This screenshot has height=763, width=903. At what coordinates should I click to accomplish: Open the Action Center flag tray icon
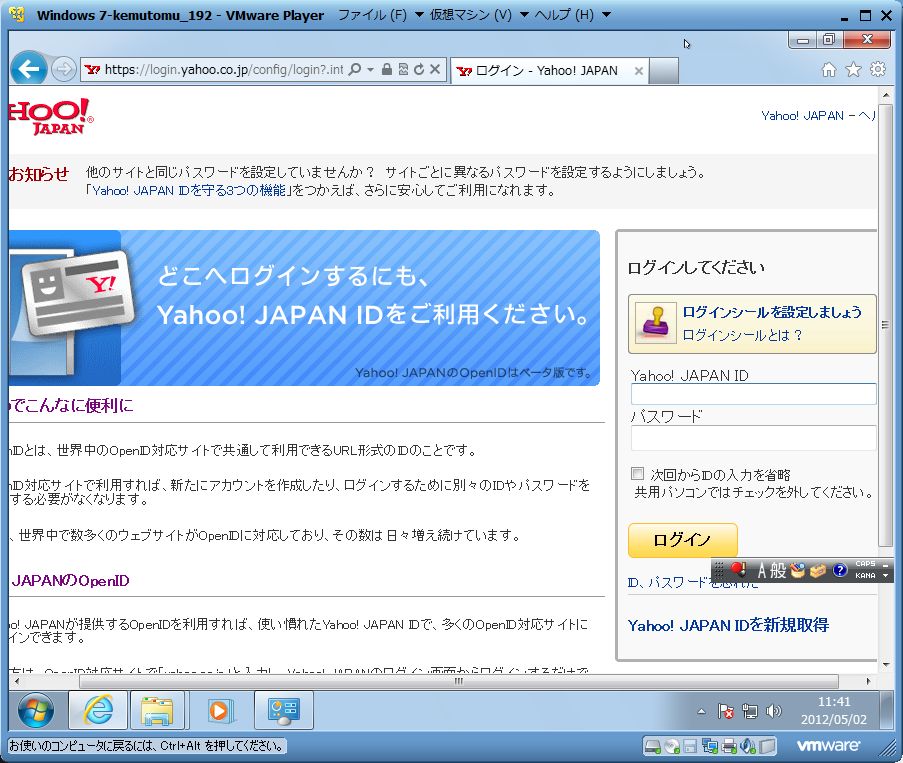[x=726, y=711]
